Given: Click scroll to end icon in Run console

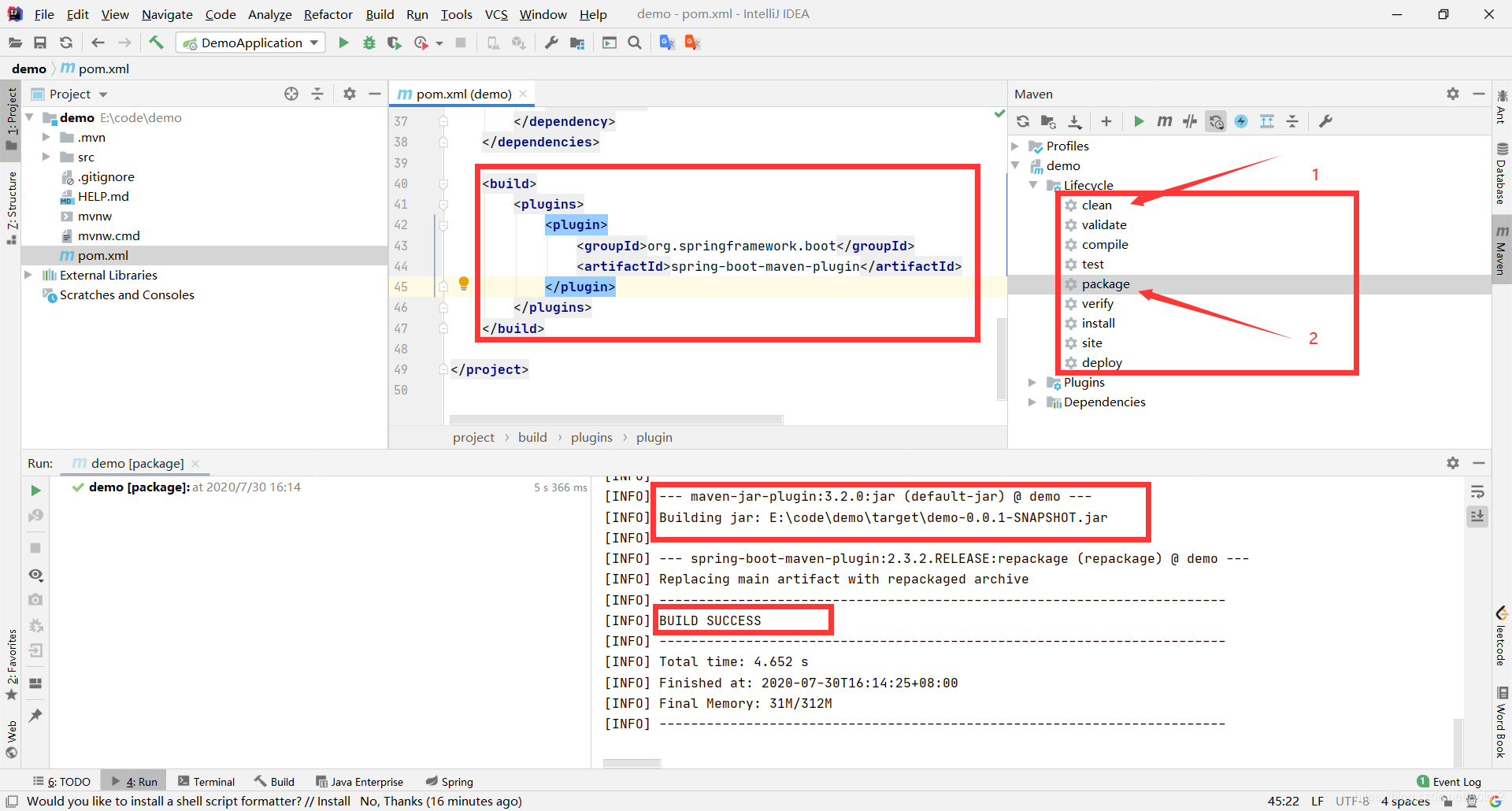Looking at the screenshot, I should tap(1477, 517).
